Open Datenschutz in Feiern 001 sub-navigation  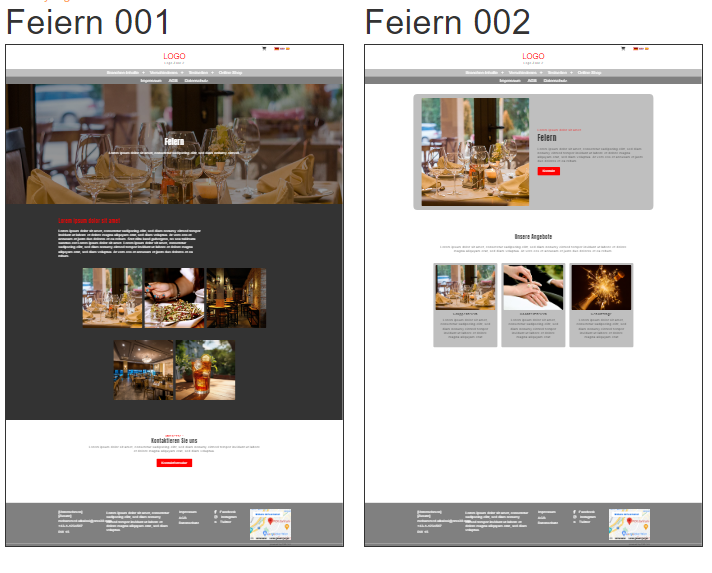pos(196,81)
